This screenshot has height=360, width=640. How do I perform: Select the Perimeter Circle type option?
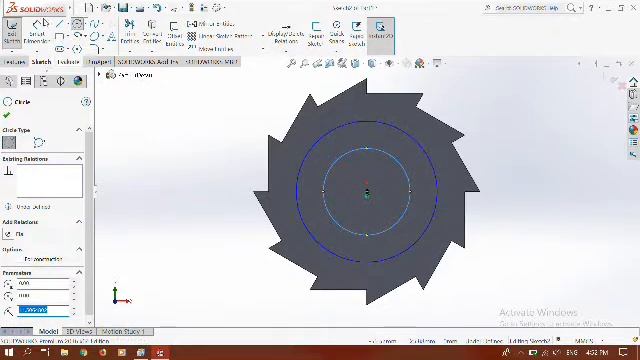click(38, 142)
